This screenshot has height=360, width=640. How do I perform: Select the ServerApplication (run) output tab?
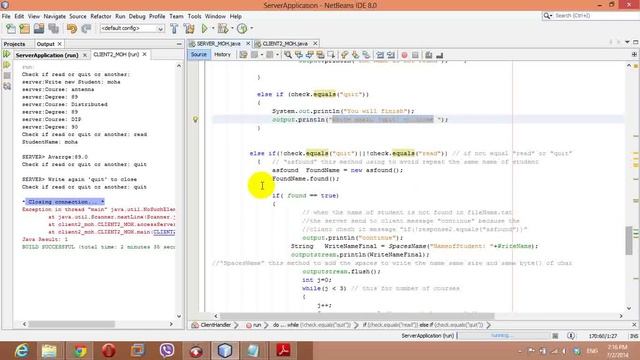click(x=47, y=55)
